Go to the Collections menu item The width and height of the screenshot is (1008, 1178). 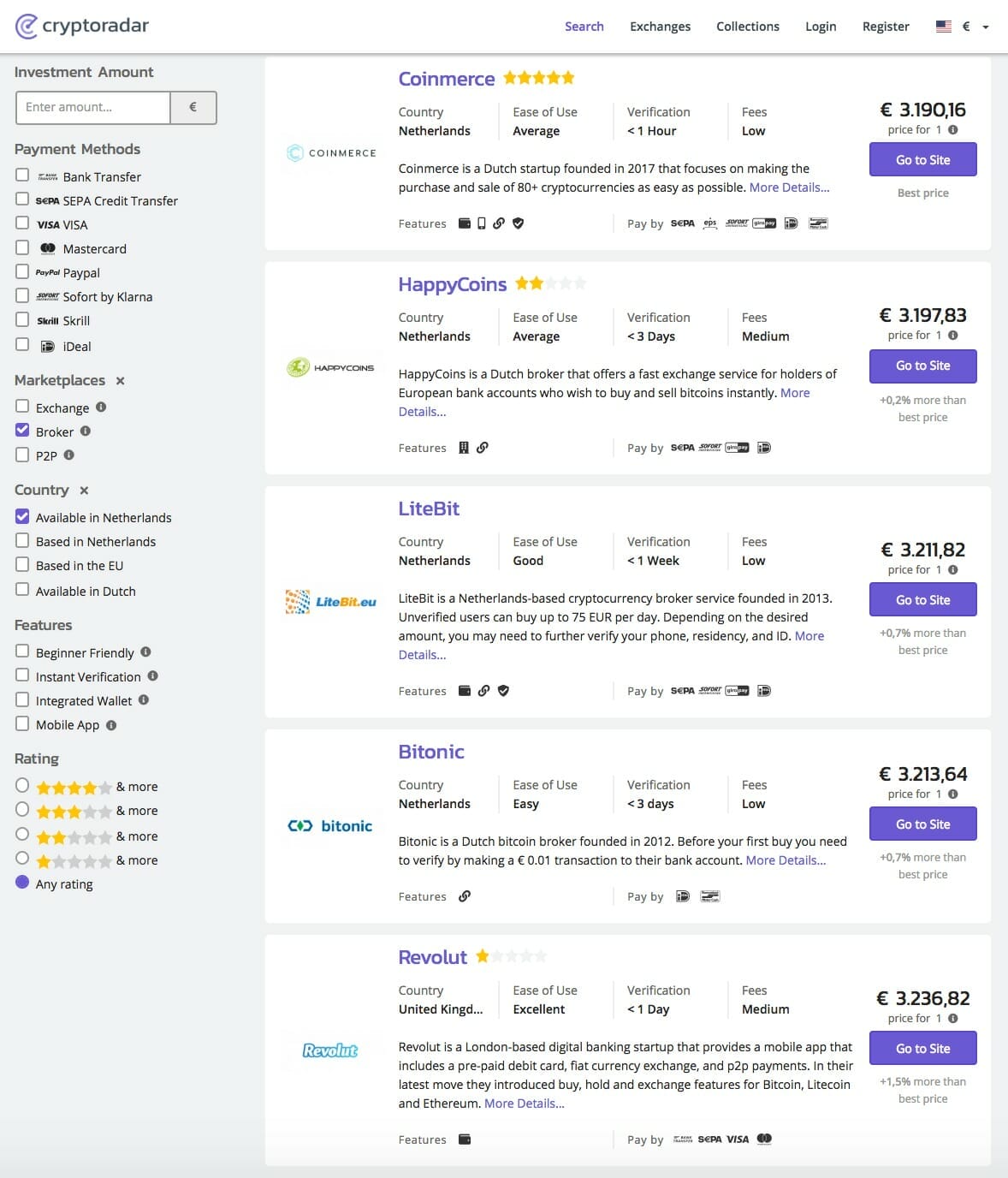747,27
